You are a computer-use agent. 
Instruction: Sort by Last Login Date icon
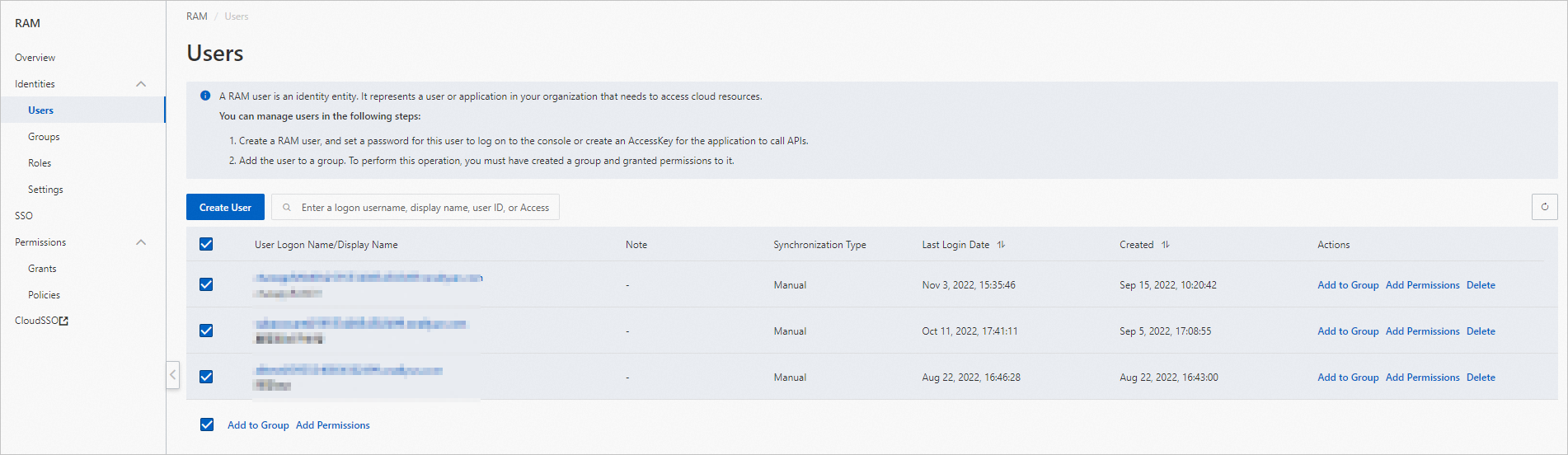(1001, 245)
